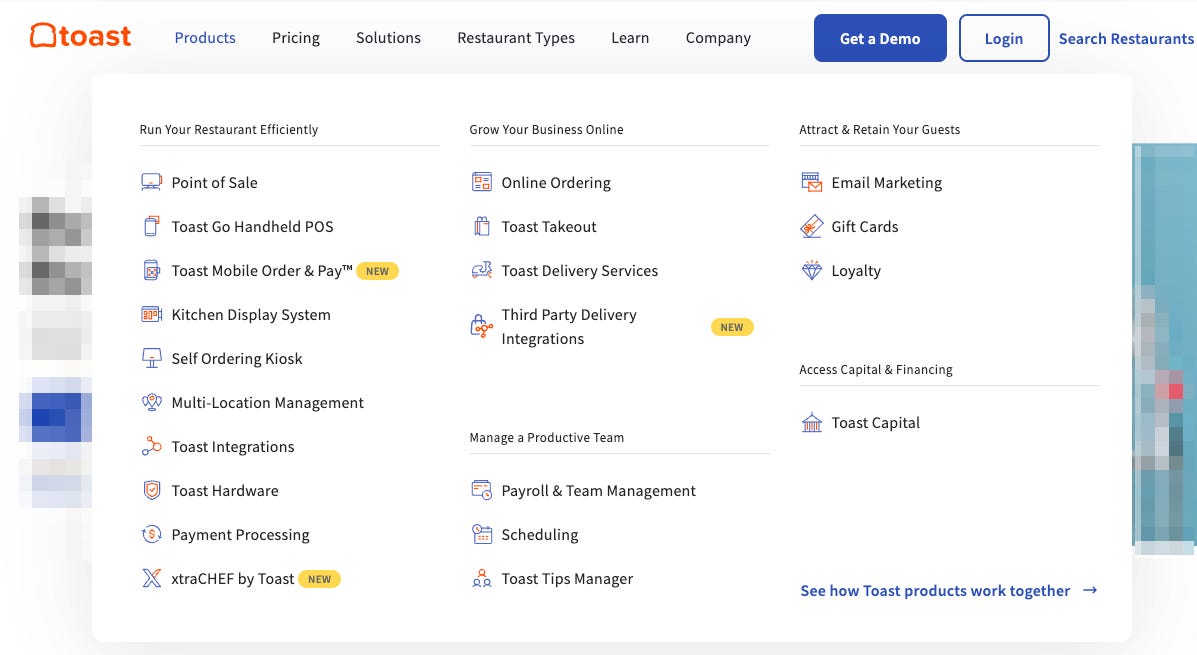Click NEW badge beside Toast Mobile Order & Pay
Viewport: 1197px width, 655px height.
pos(377,271)
